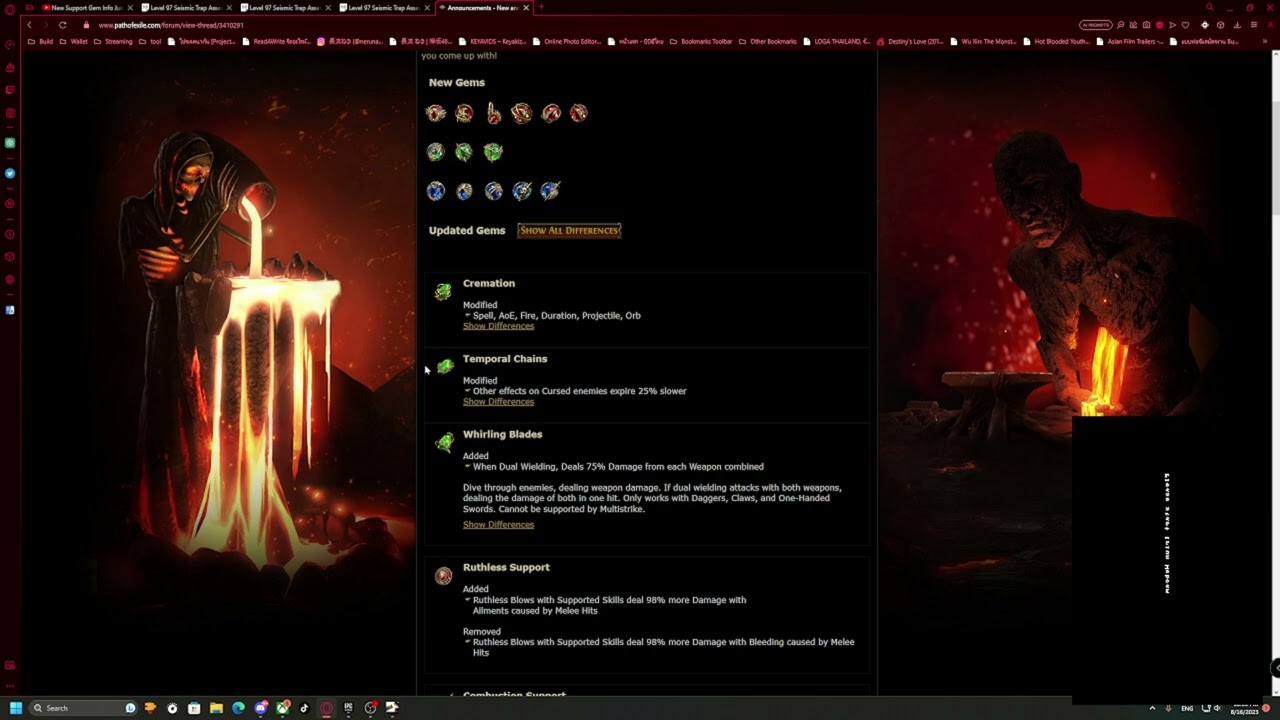Go back with the browser back arrow
Image resolution: width=1280 pixels, height=720 pixels.
[x=28, y=25]
